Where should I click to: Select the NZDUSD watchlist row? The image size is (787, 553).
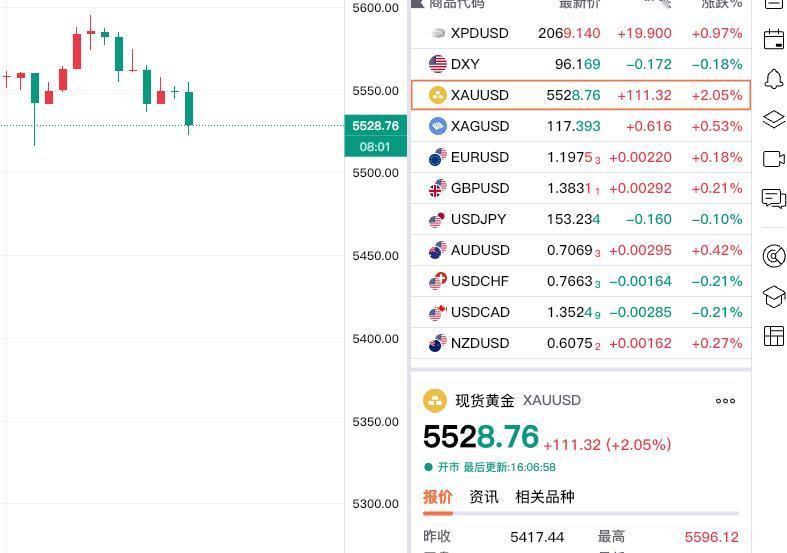tap(581, 343)
